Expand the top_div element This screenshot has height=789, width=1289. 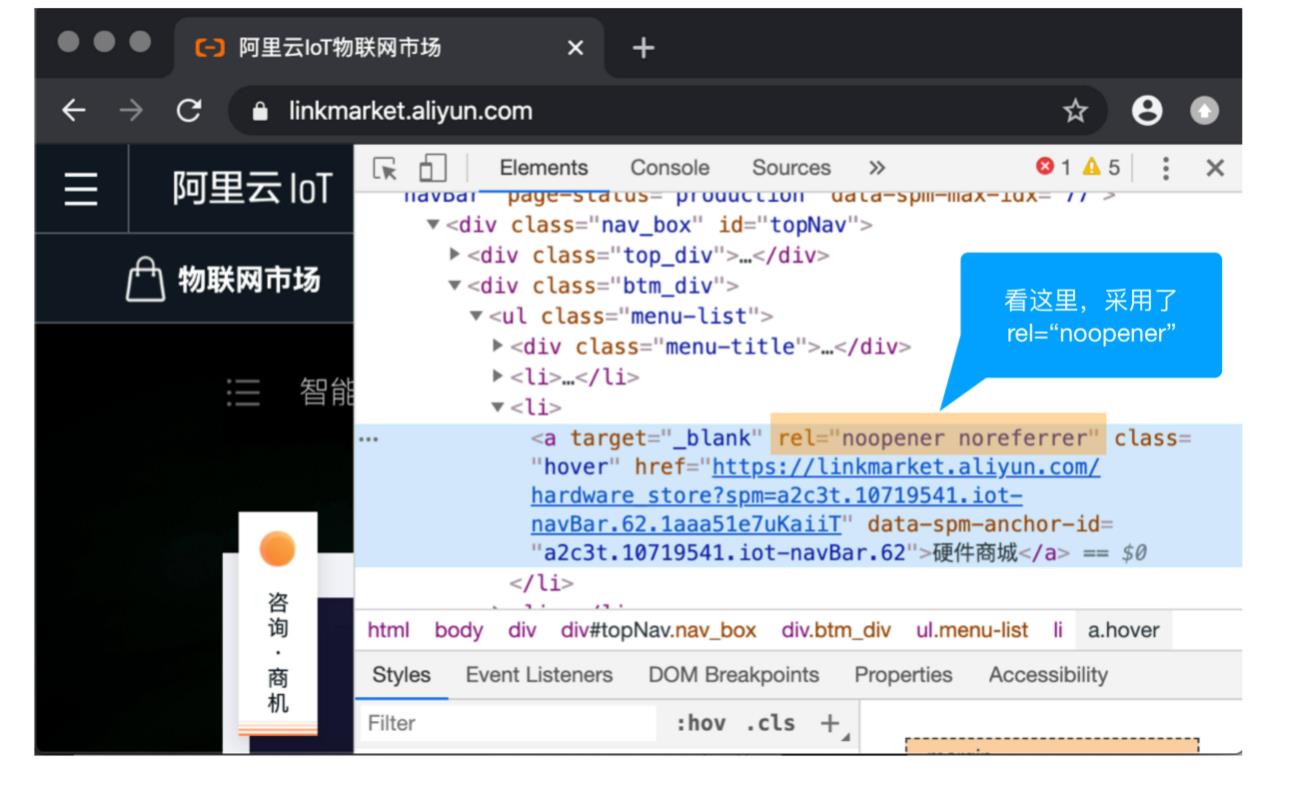point(455,255)
